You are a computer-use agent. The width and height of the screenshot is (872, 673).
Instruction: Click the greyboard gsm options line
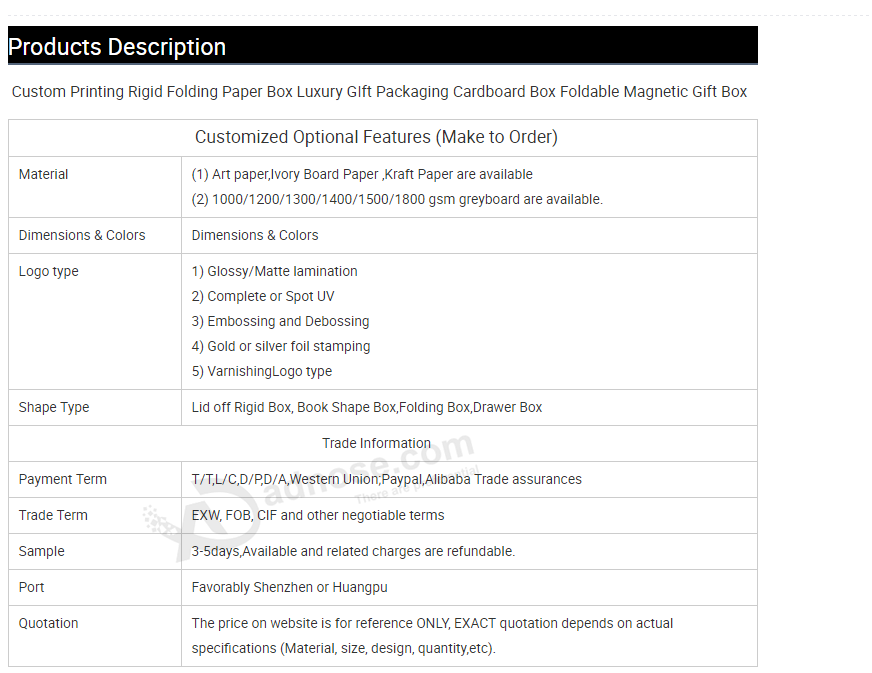point(397,200)
